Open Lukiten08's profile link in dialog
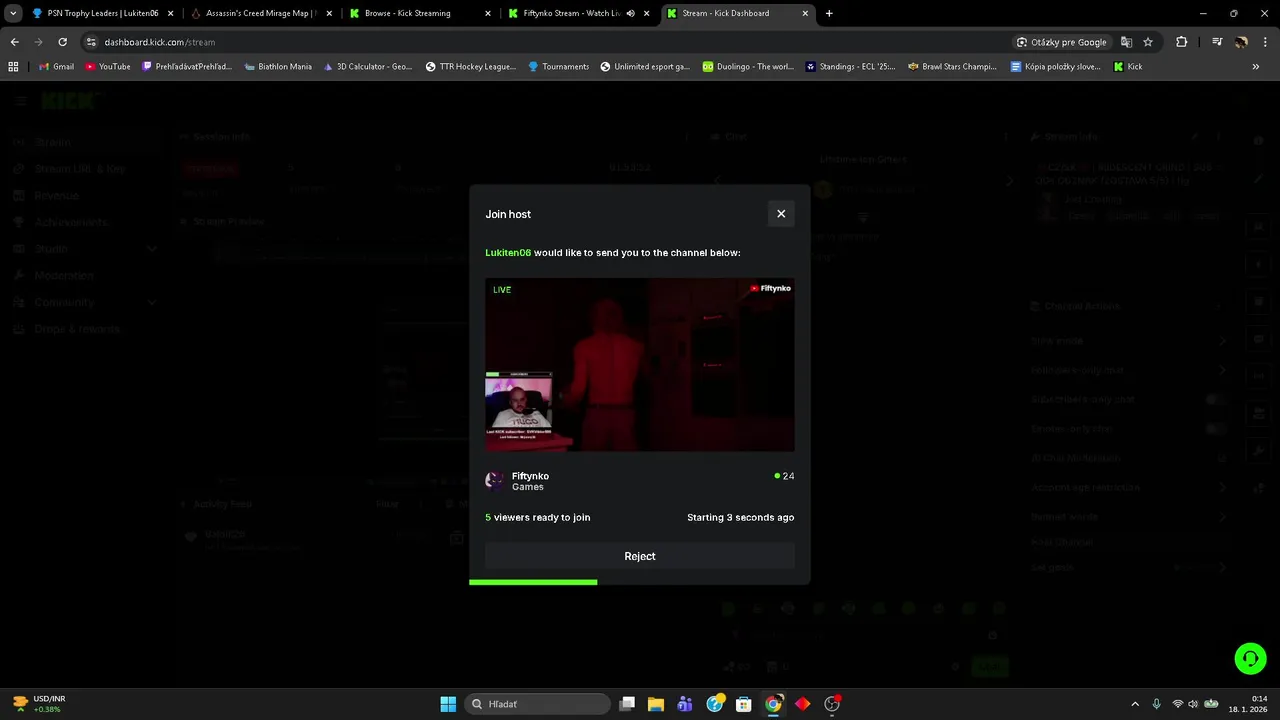1280x720 pixels. [508, 253]
